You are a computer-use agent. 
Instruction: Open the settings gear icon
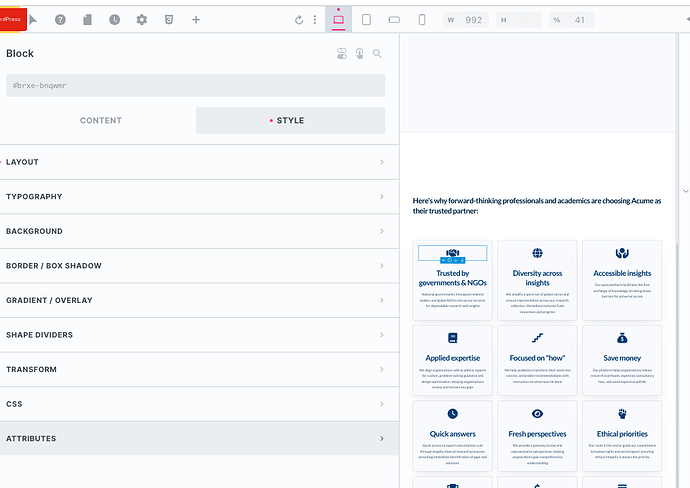tap(142, 19)
